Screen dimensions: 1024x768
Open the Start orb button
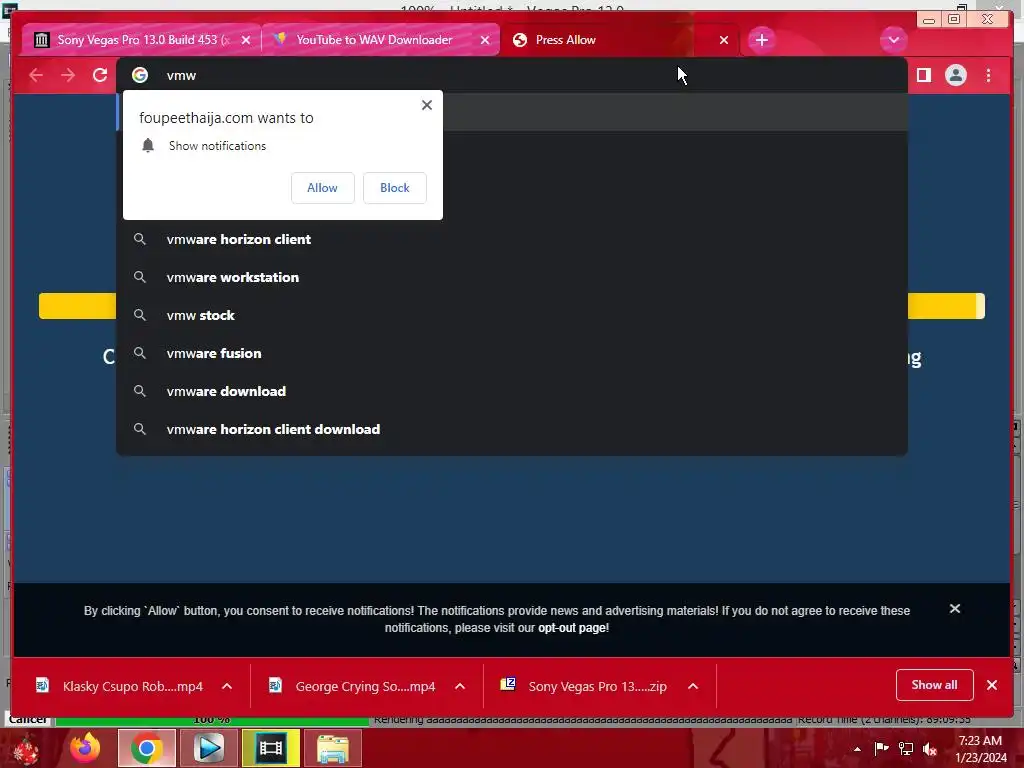click(26, 750)
